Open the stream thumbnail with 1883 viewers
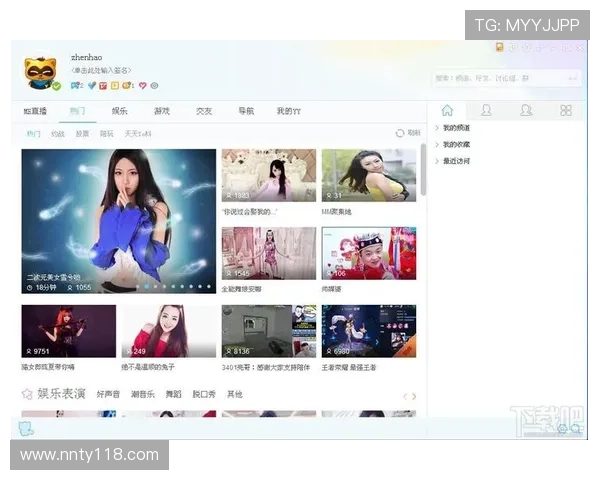Viewport: 600px width, 480px height. (269, 175)
